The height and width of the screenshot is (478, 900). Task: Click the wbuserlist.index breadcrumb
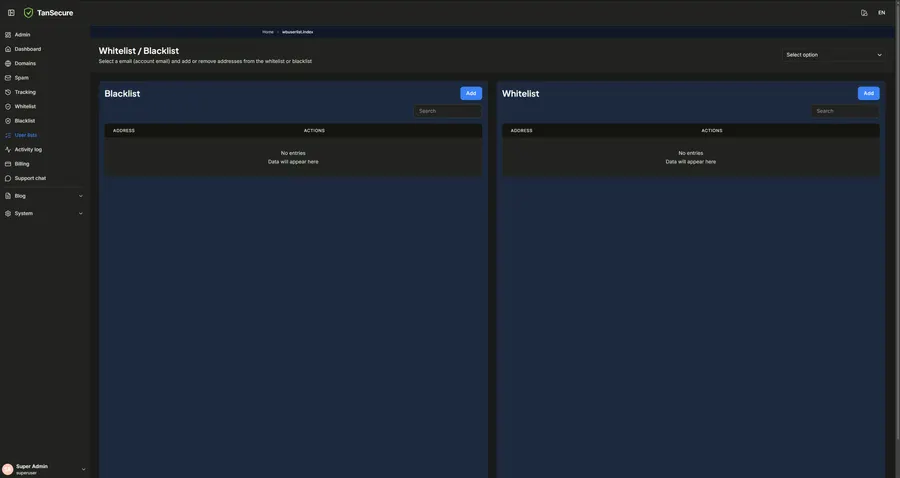tap(297, 32)
